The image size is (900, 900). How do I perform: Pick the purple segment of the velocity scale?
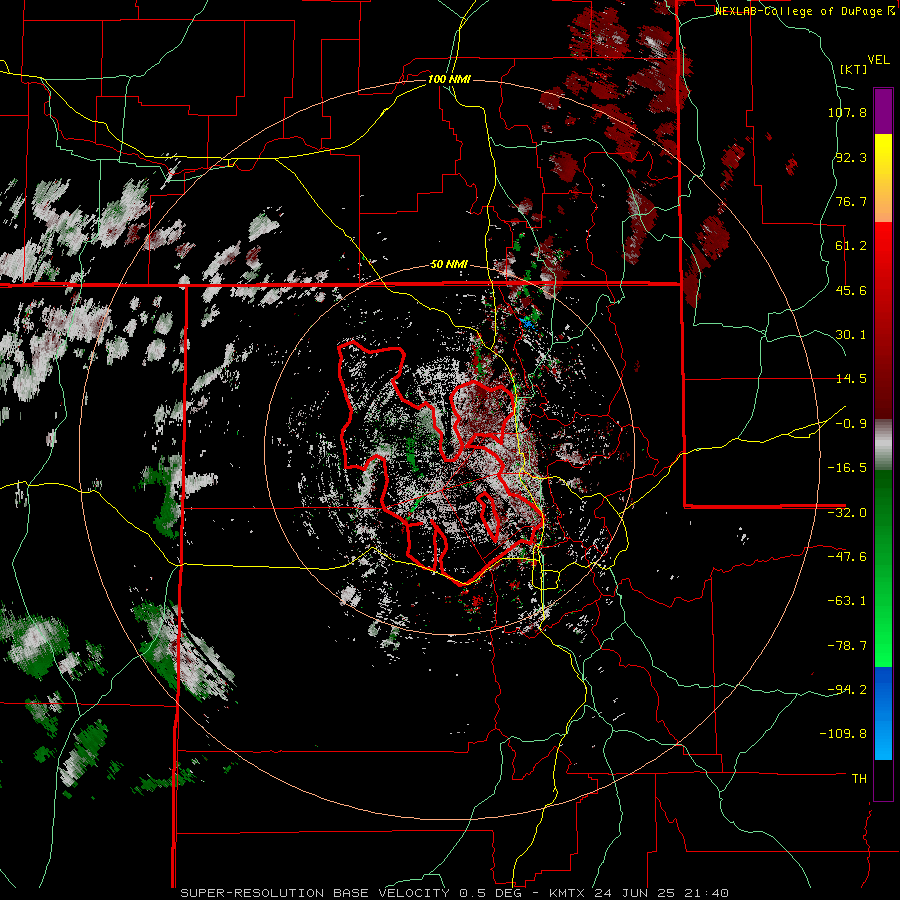[x=883, y=111]
